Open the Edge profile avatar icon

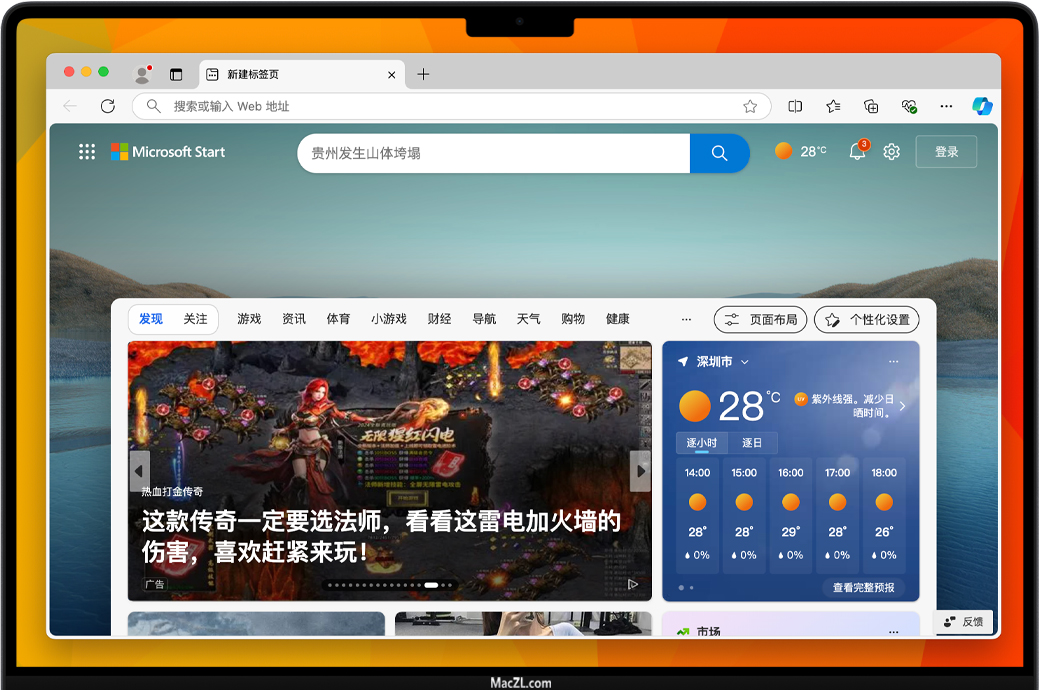click(x=143, y=74)
